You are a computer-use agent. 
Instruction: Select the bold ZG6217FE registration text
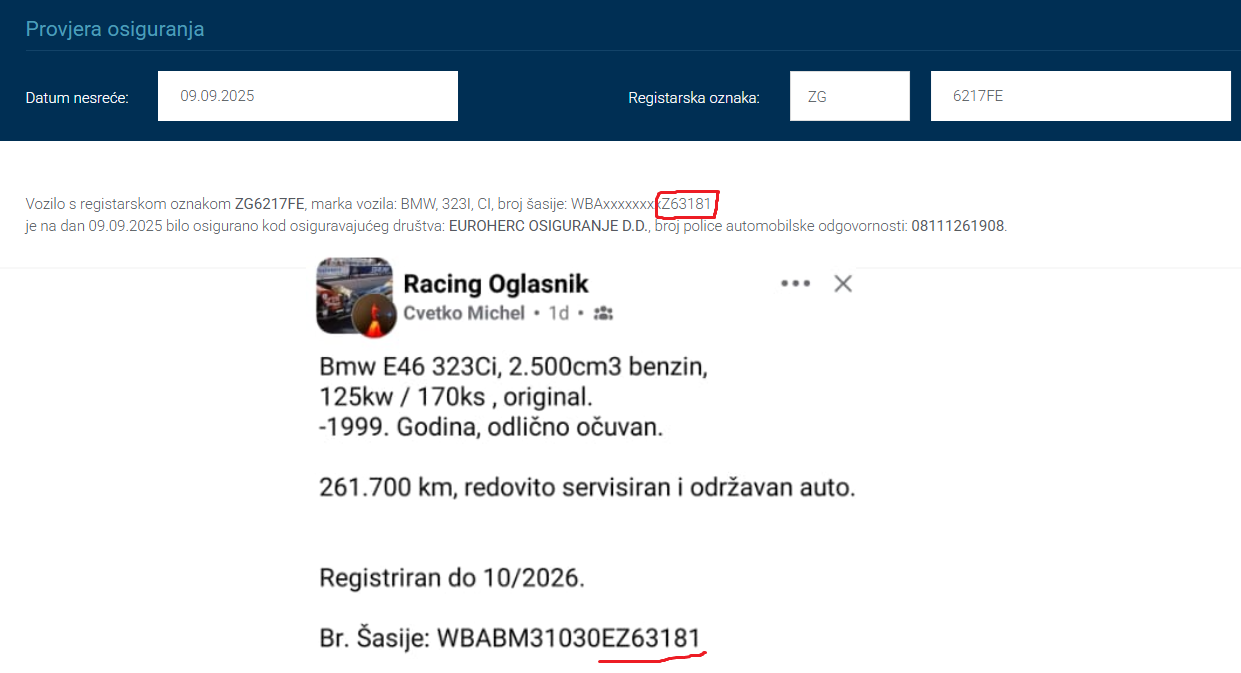click(271, 205)
